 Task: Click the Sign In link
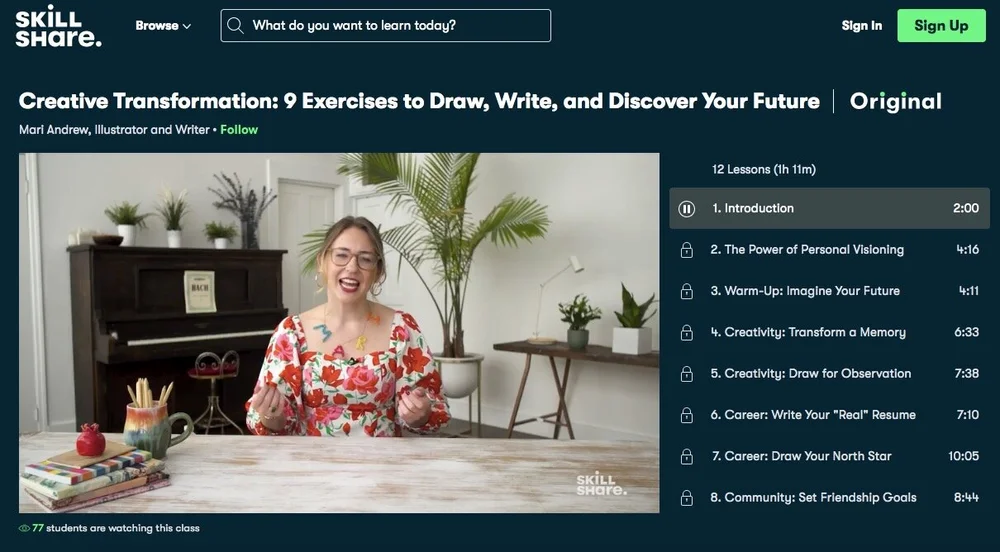point(862,25)
